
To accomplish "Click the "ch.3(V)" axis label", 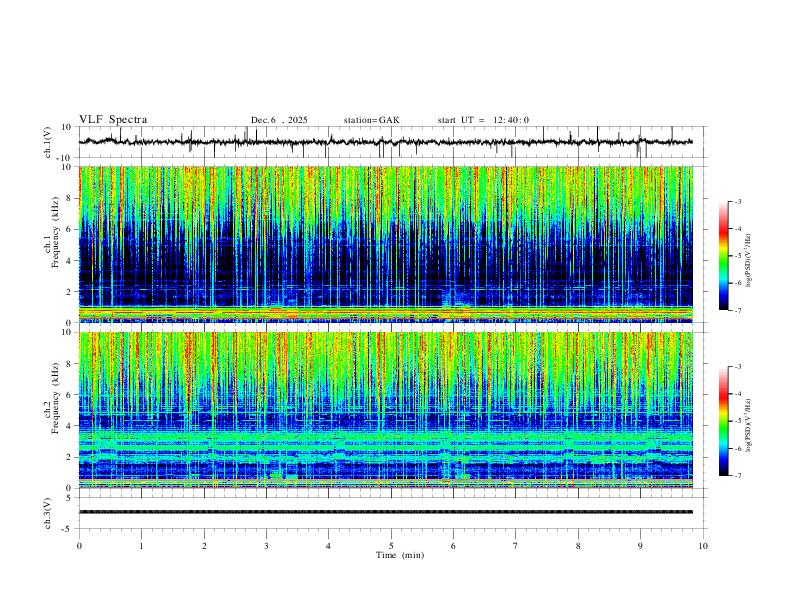I will coord(48,513).
